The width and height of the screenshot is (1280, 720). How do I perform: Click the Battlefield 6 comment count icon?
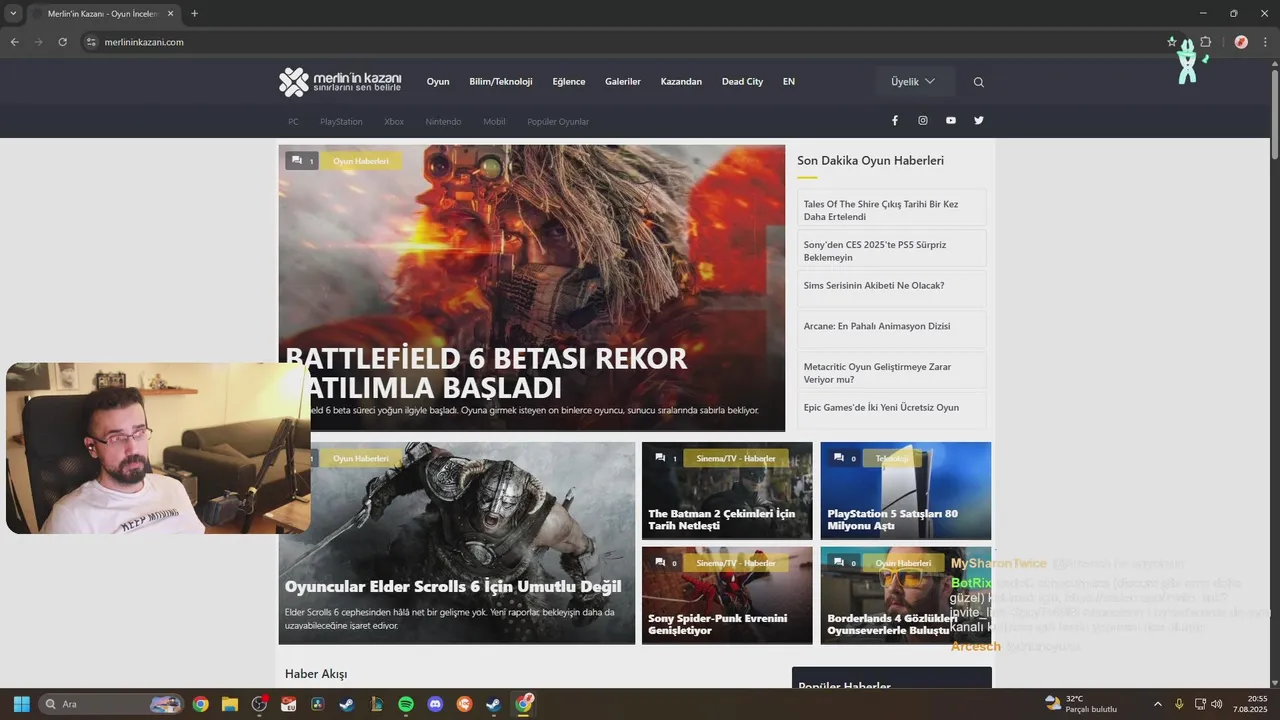296,160
